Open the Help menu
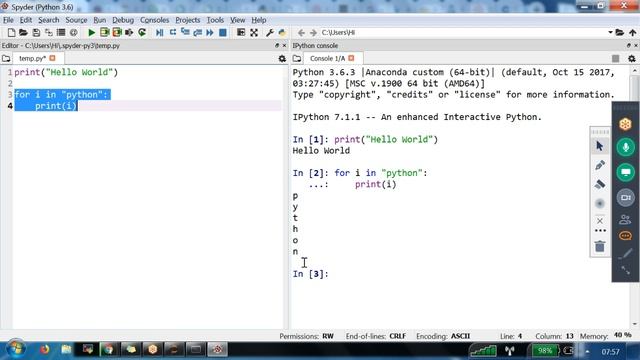The width and height of the screenshot is (640, 360). 258,20
